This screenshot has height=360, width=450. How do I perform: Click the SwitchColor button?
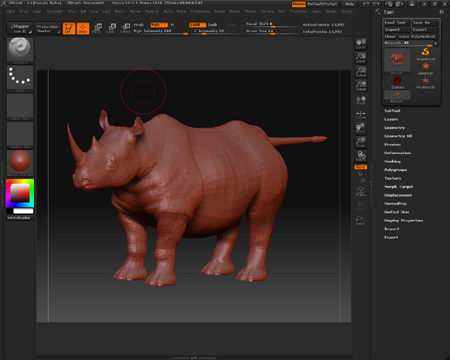20,218
